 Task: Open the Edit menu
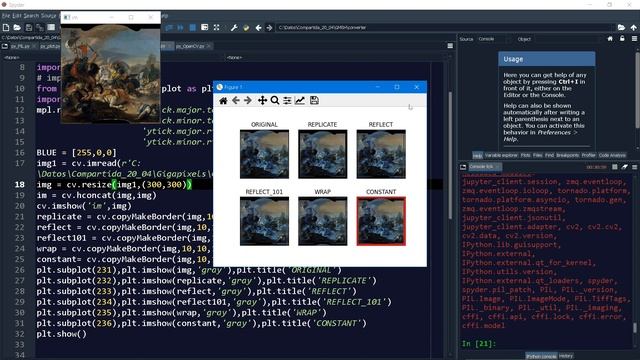(x=16, y=16)
